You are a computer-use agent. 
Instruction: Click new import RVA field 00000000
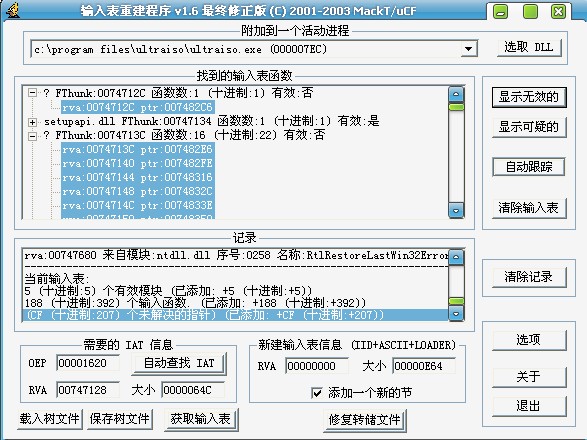pyautogui.click(x=317, y=366)
